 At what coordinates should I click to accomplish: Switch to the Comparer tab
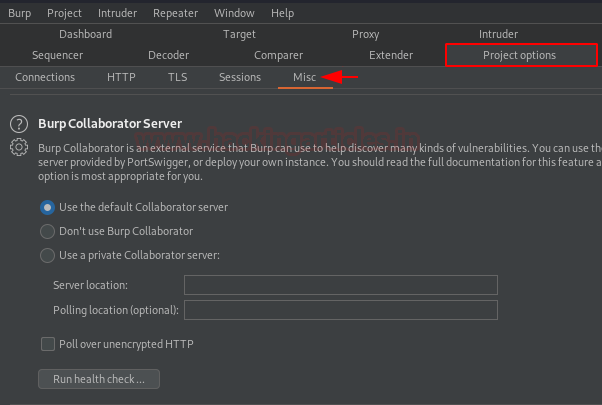tap(278, 55)
